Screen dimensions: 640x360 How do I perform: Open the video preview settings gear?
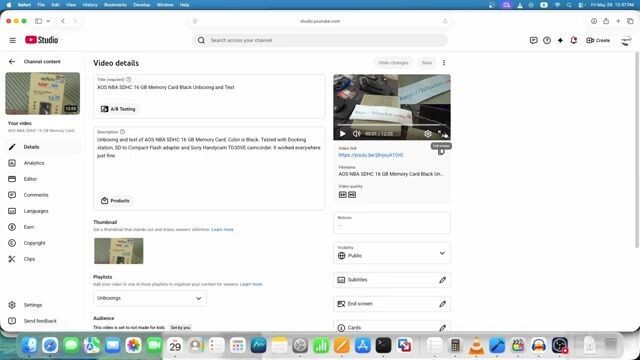click(427, 133)
